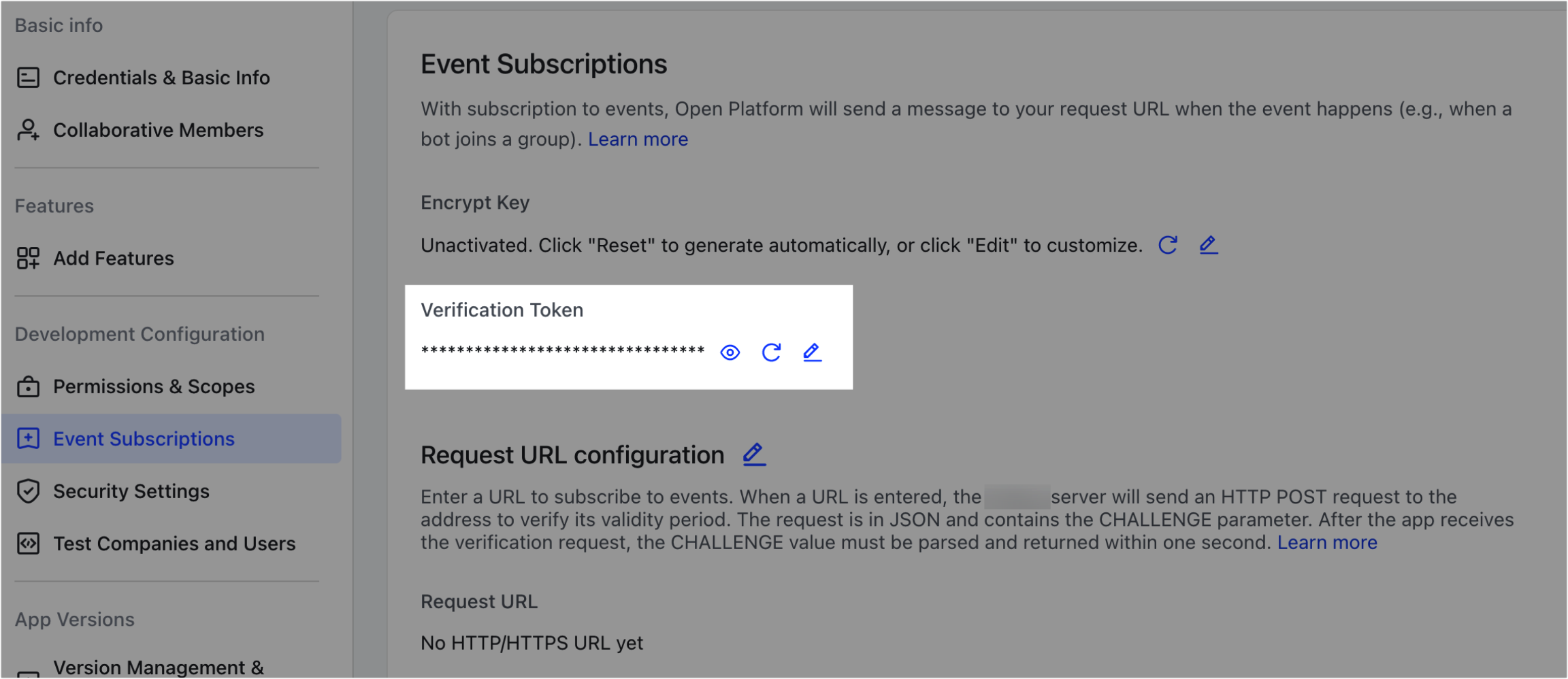The width and height of the screenshot is (1568, 679).
Task: Click the 'Development Configuration' section header
Action: (x=140, y=334)
